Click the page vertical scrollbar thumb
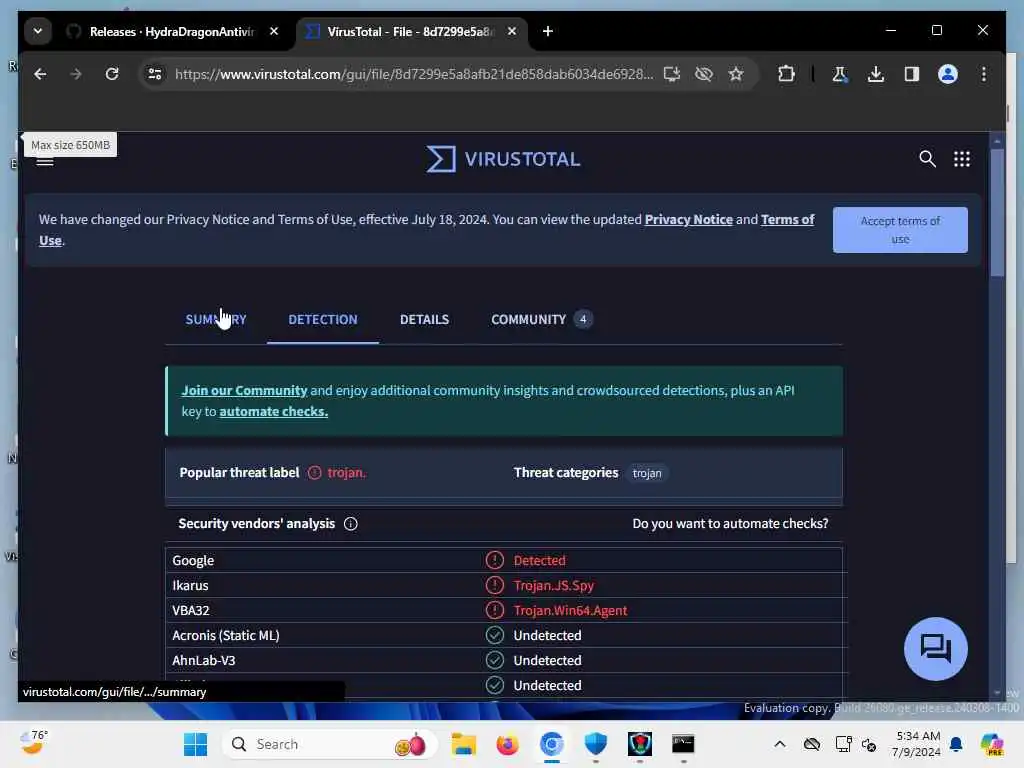1024x768 pixels. (997, 212)
